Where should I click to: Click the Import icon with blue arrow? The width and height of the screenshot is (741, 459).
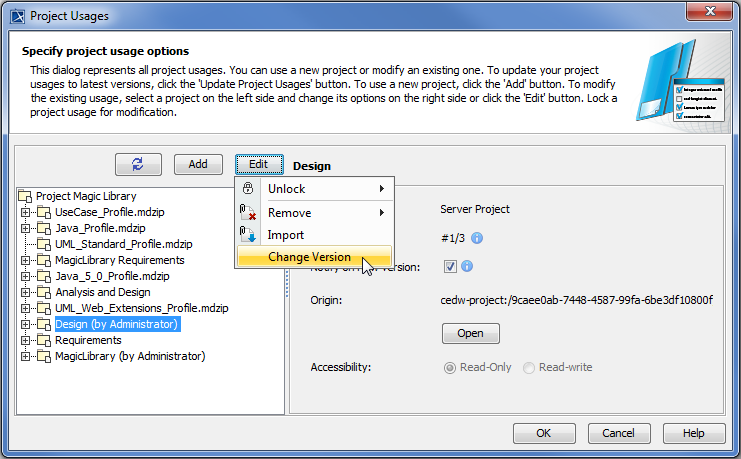[248, 235]
